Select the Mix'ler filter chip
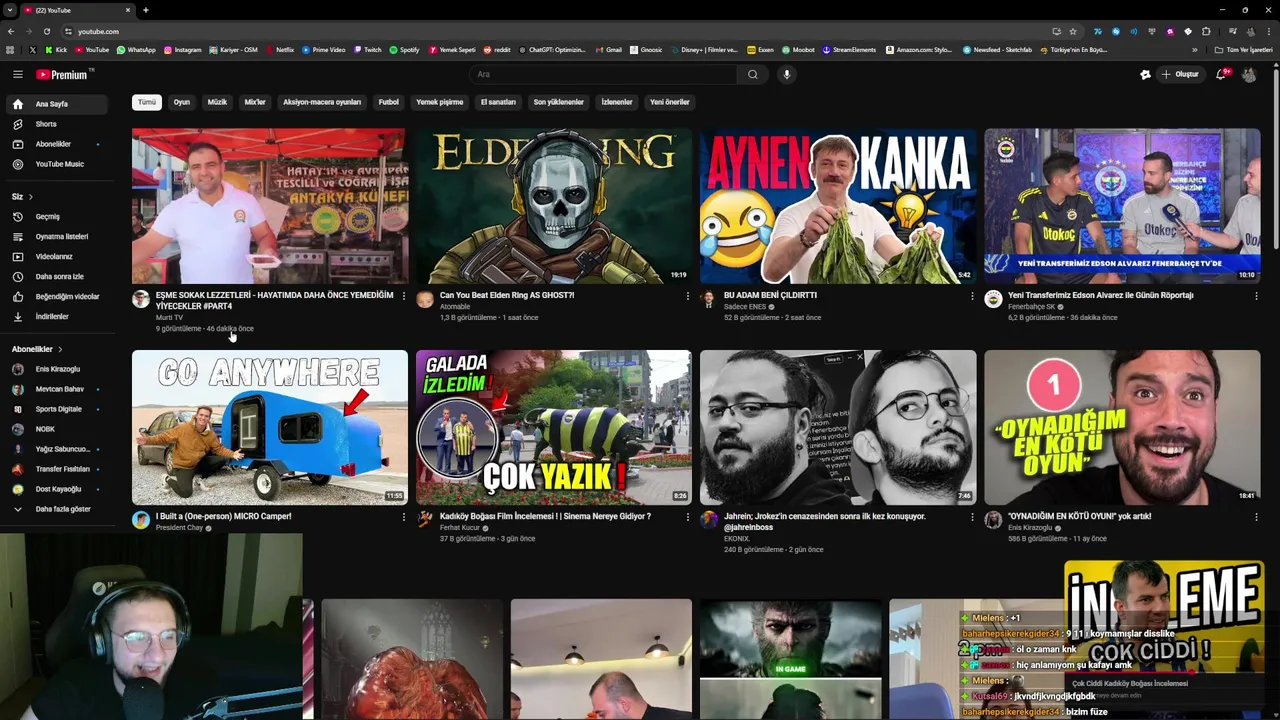The width and height of the screenshot is (1280, 720). [x=255, y=102]
